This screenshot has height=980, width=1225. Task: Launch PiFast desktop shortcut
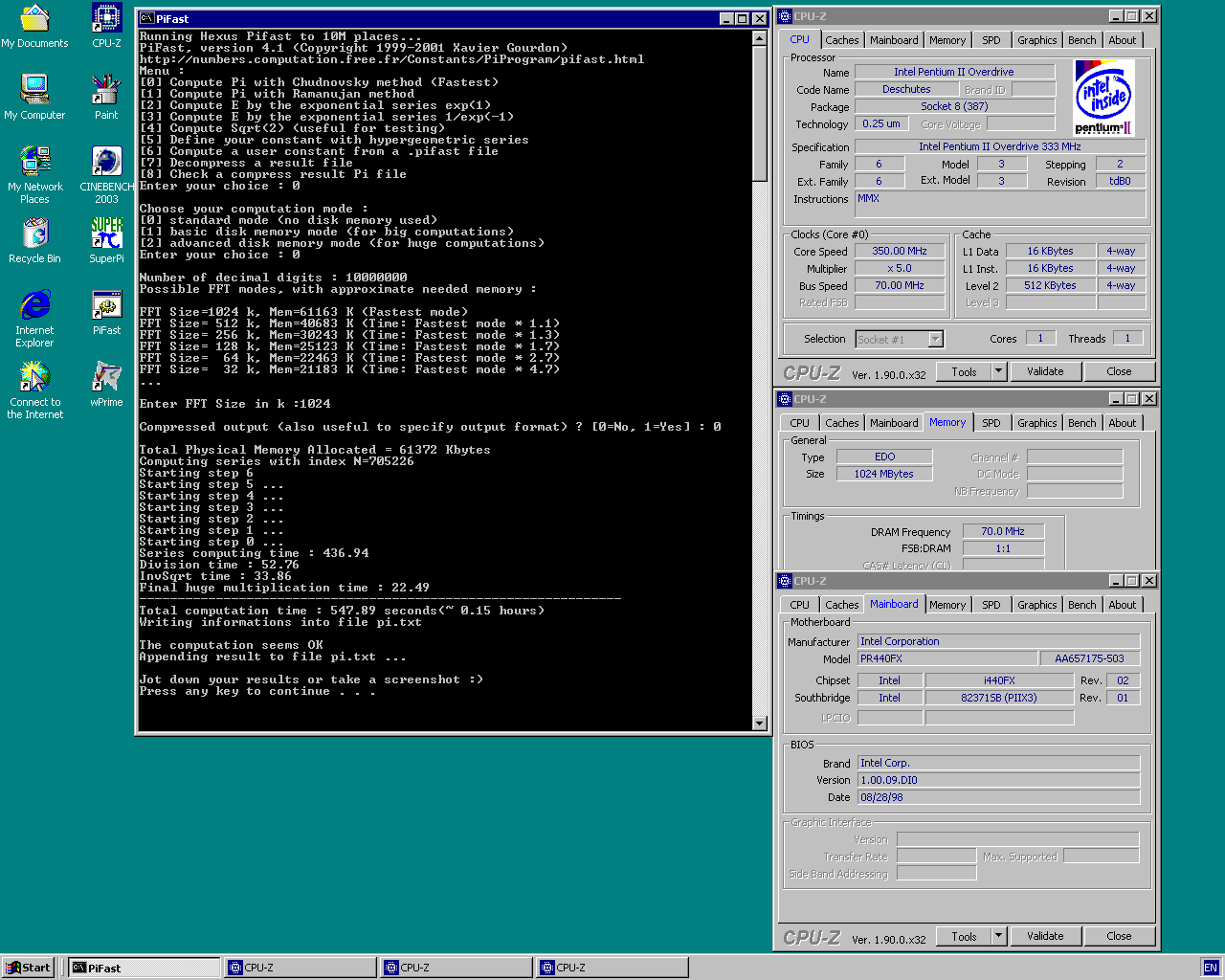tap(106, 313)
